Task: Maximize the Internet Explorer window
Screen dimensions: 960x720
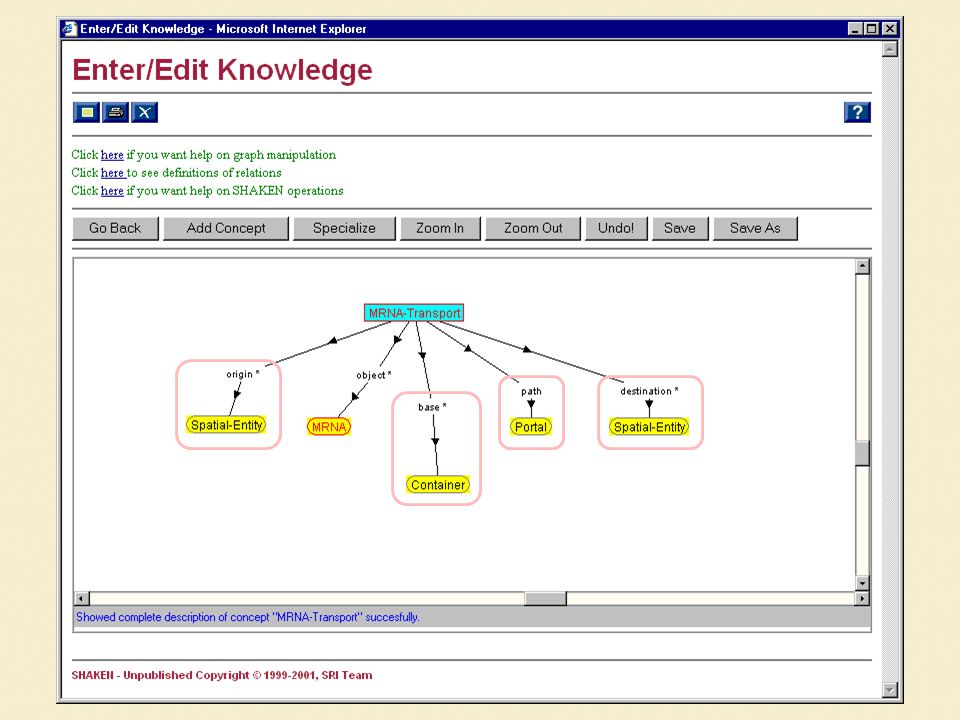Action: (x=871, y=29)
